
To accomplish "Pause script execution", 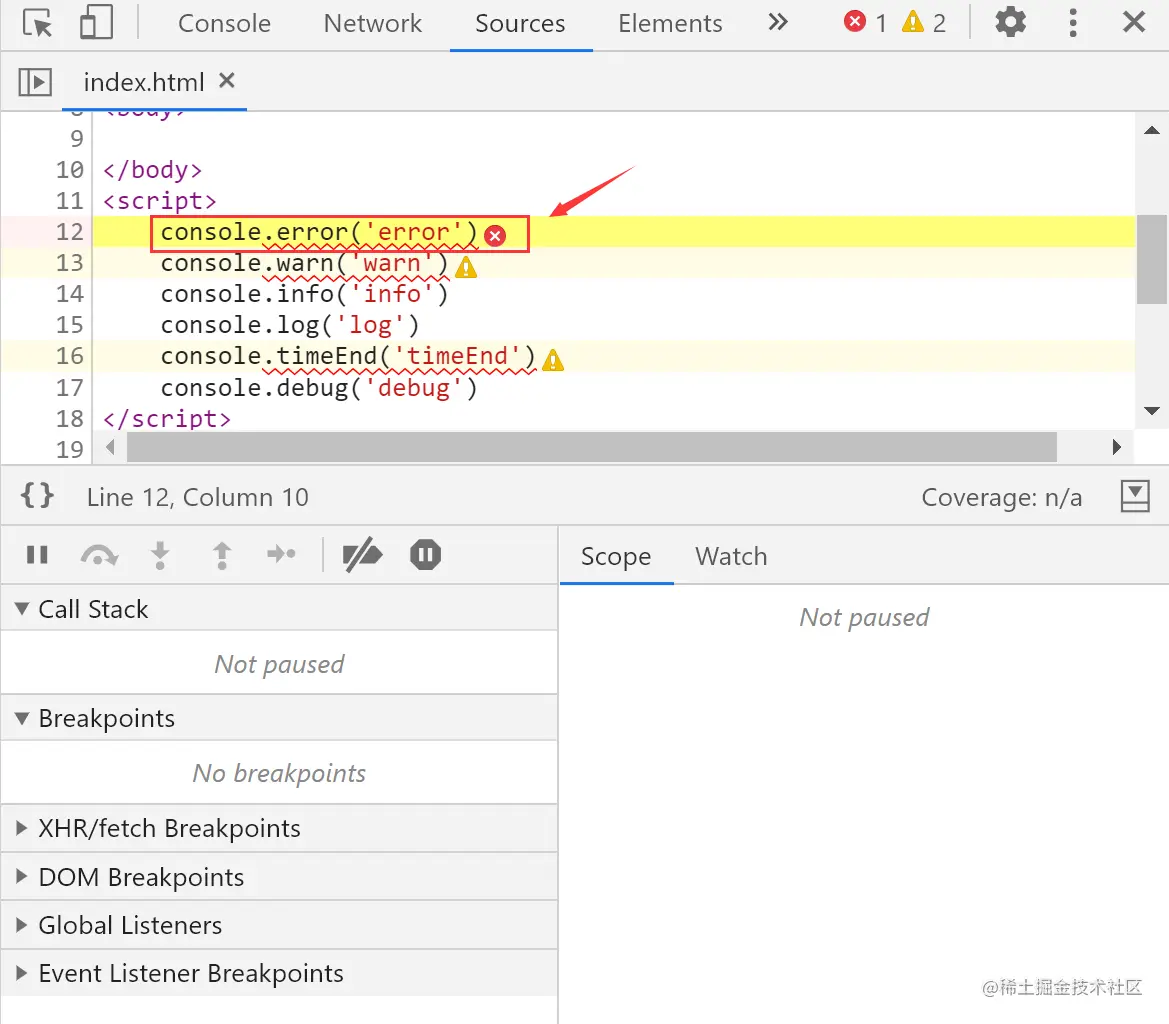I will (37, 555).
